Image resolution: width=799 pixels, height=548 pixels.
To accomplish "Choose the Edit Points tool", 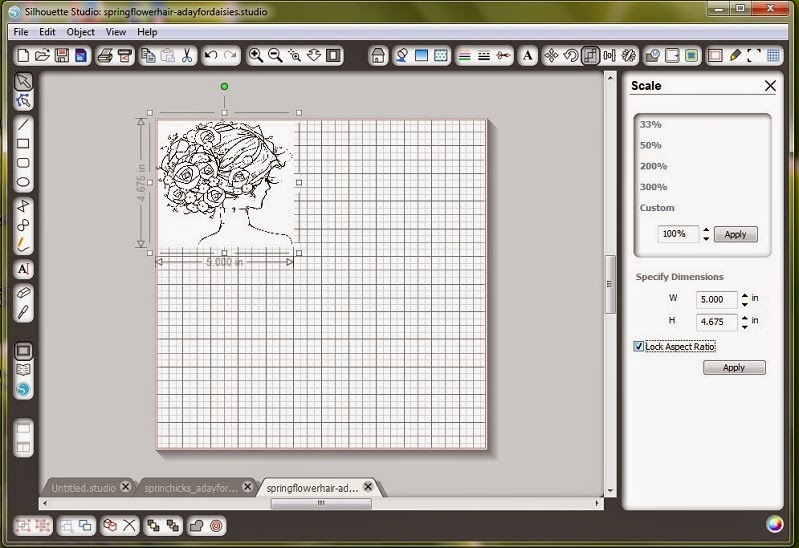I will 23,101.
